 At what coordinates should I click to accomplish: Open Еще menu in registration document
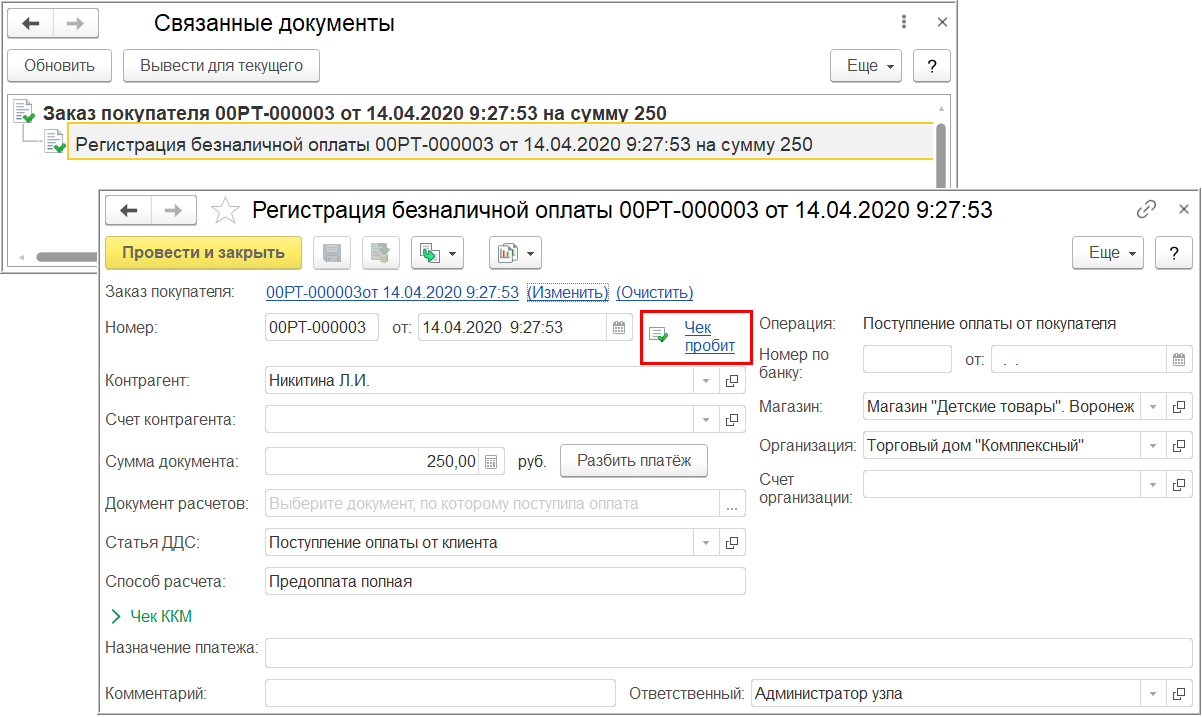coord(1109,253)
